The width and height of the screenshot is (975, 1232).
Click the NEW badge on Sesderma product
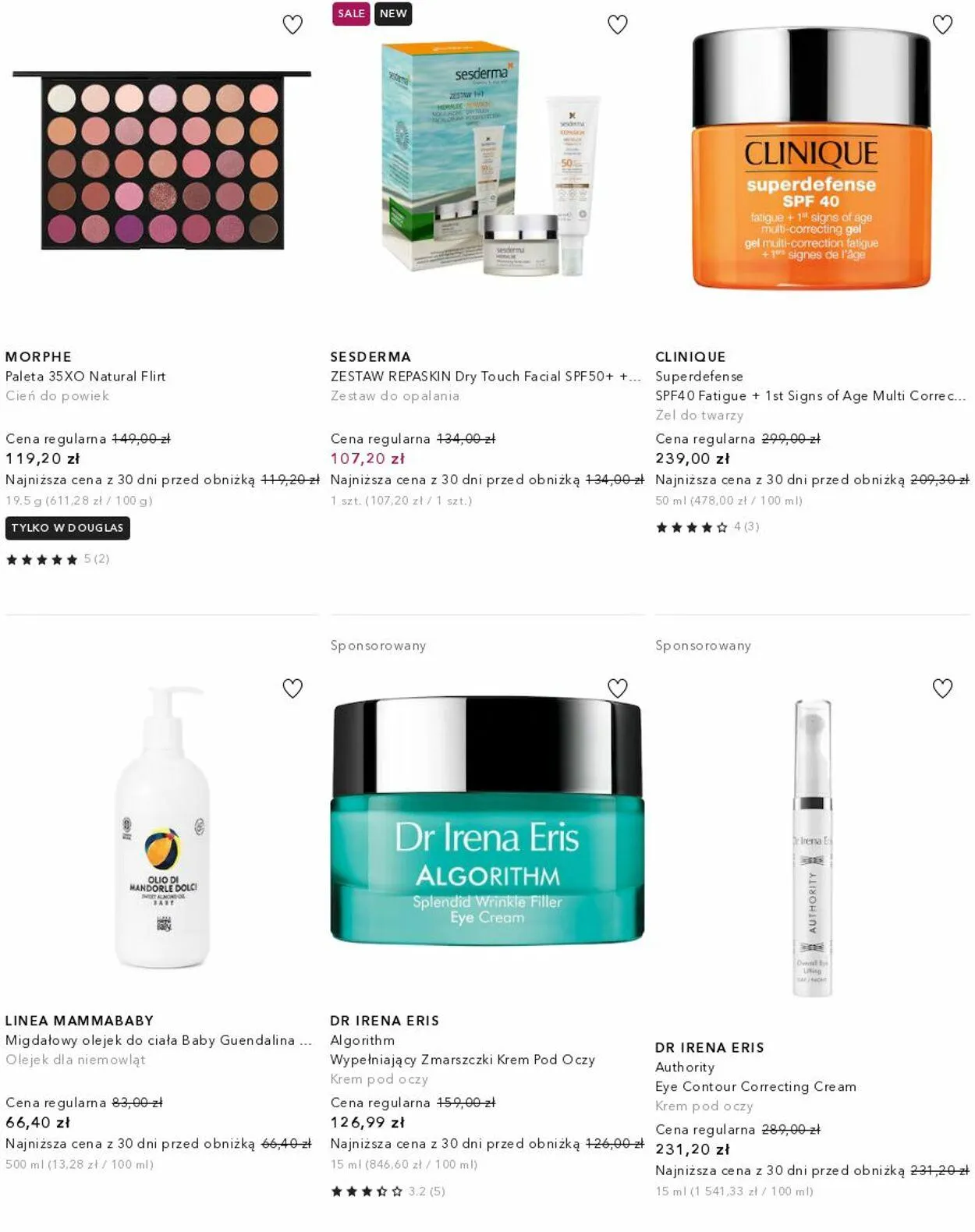(393, 14)
